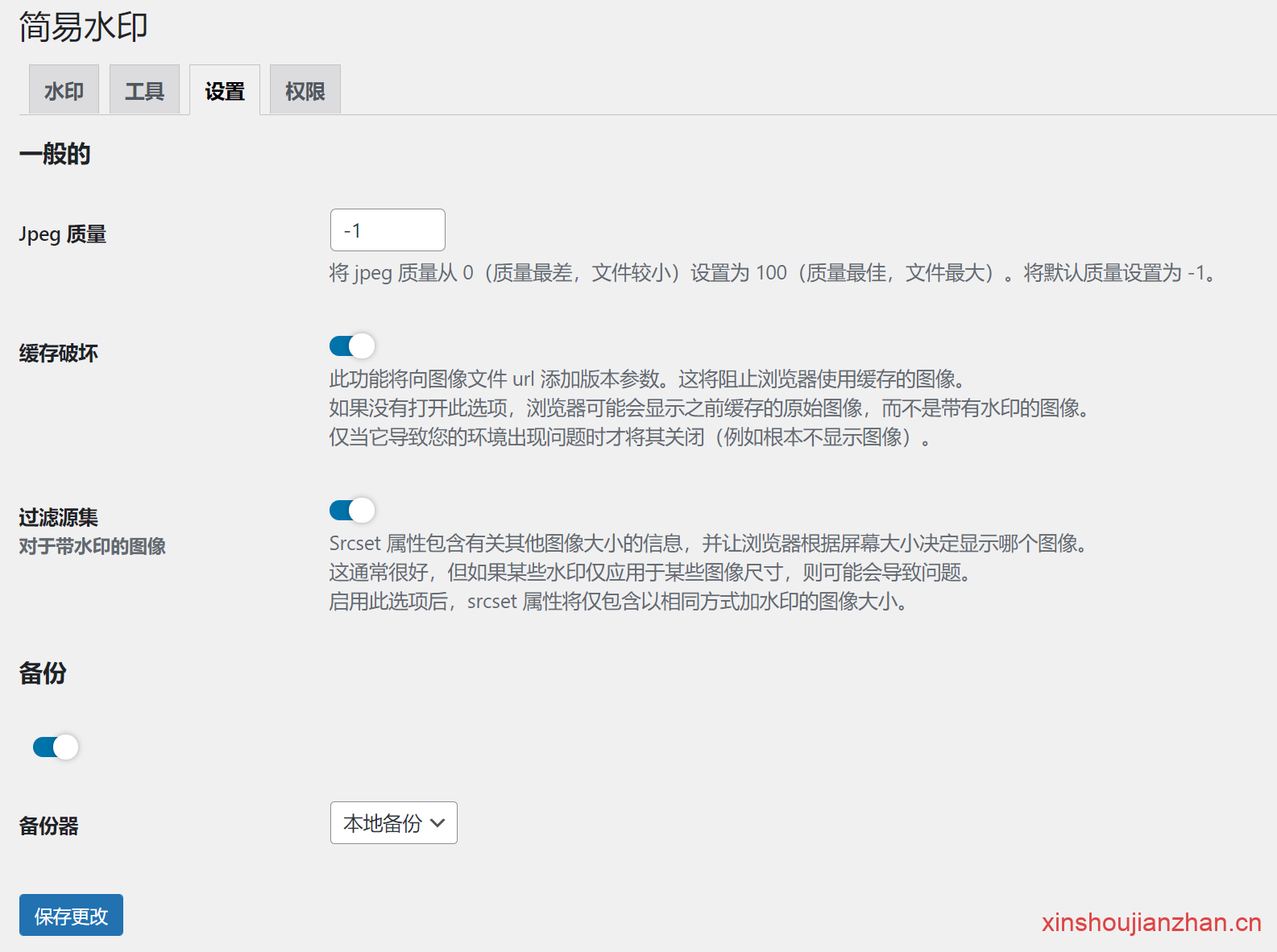Toggle the 缓存破坏 switch
1277x952 pixels.
pos(352,346)
